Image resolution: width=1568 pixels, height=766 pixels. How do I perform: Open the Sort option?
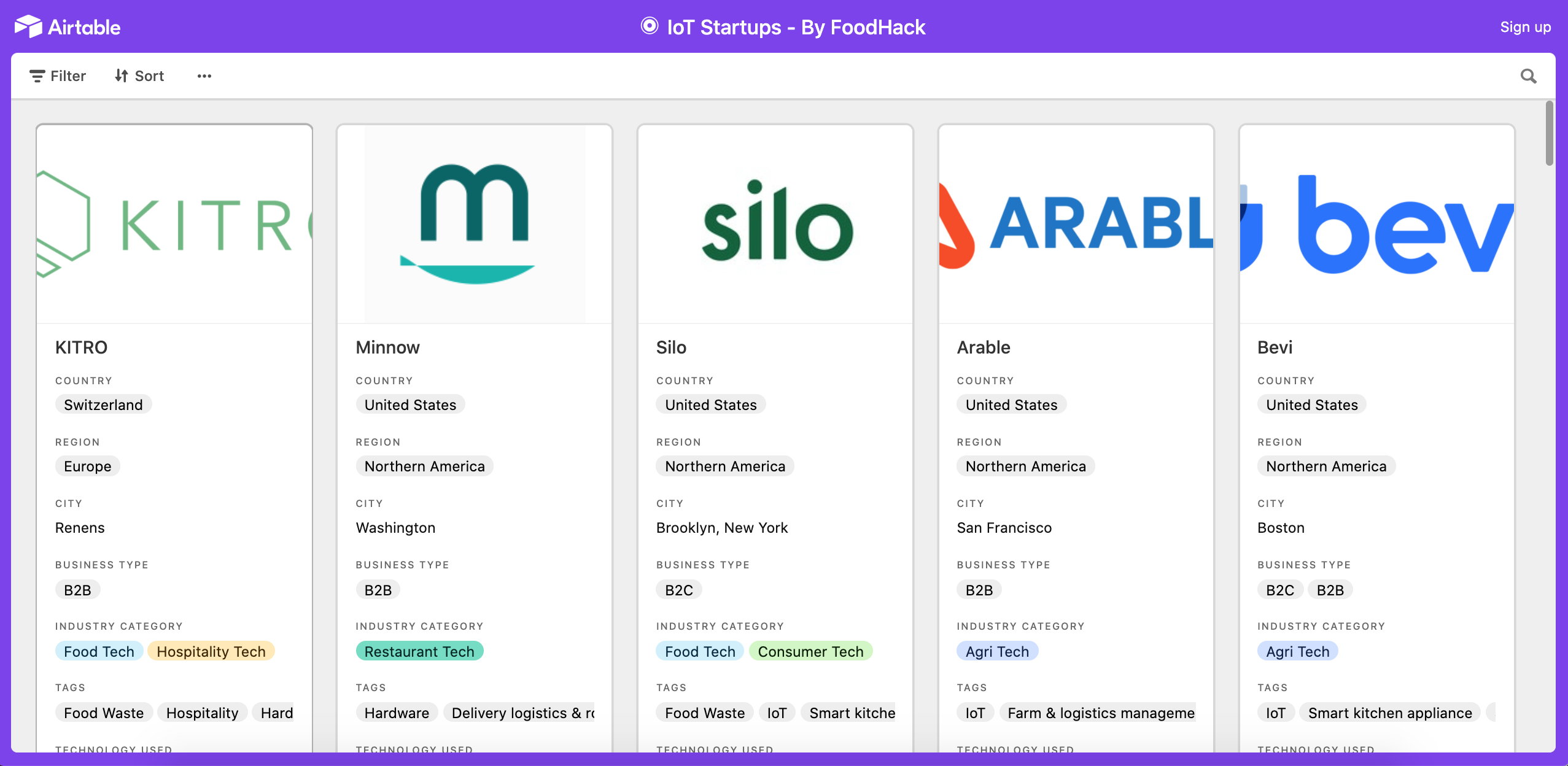pos(139,76)
